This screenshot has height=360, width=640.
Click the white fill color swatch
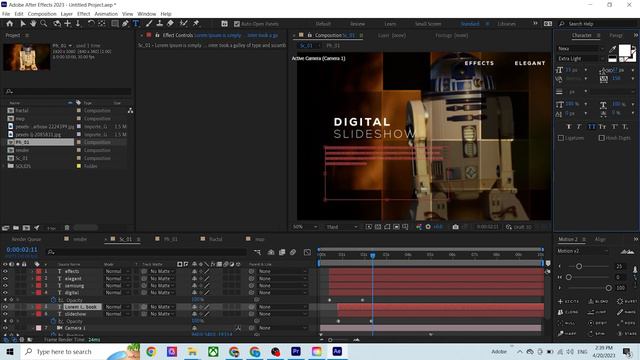click(624, 51)
